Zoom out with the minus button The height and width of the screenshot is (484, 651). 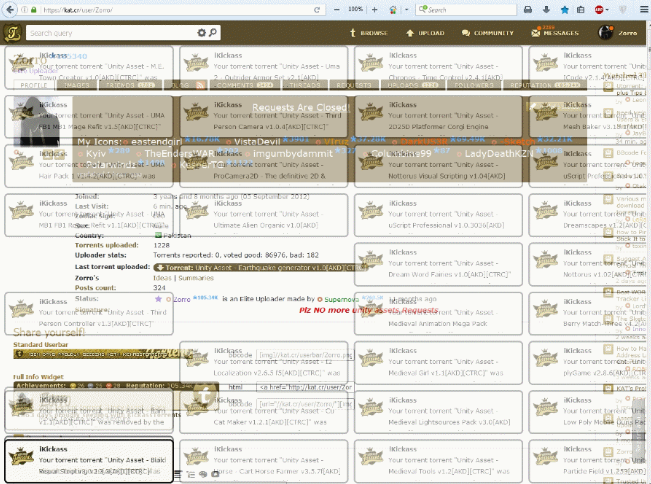pyautogui.click(x=337, y=10)
